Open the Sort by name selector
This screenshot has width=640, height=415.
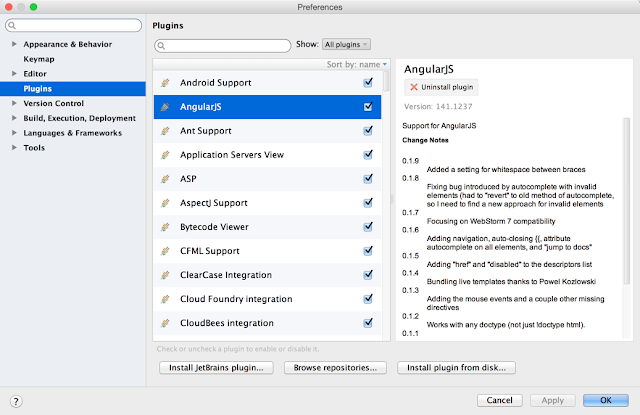pyautogui.click(x=357, y=64)
